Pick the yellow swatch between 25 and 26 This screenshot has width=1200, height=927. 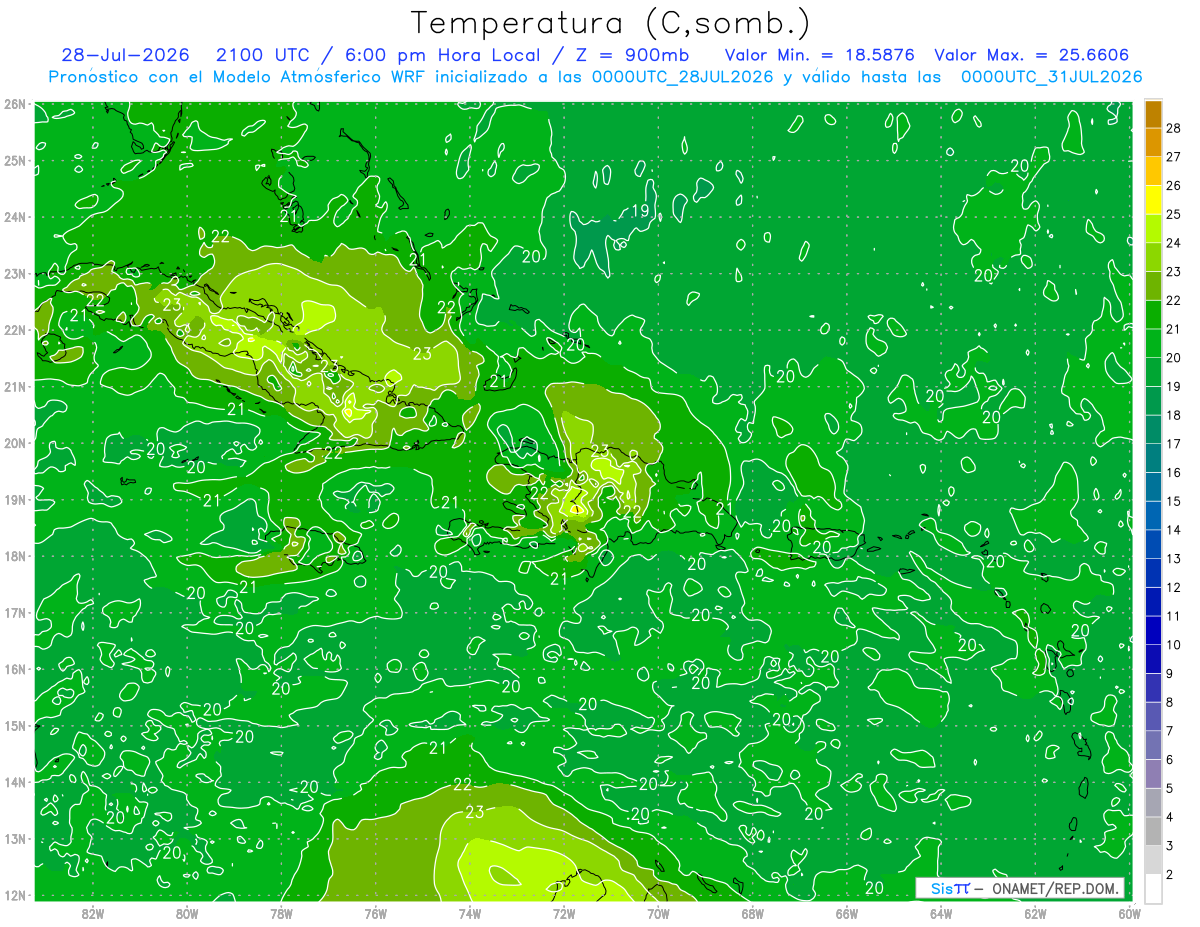pos(1153,200)
